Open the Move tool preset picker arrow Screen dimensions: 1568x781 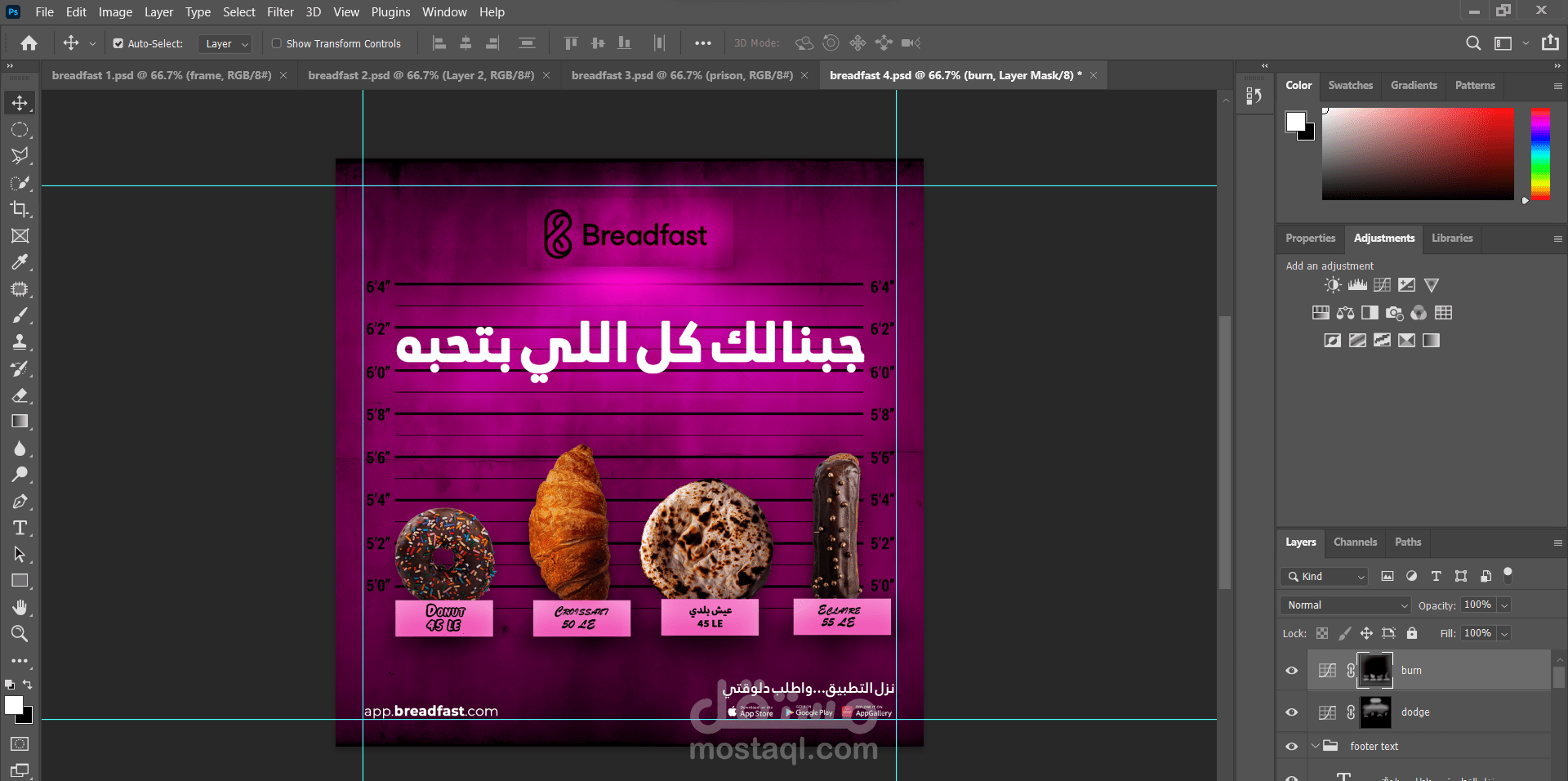point(92,43)
